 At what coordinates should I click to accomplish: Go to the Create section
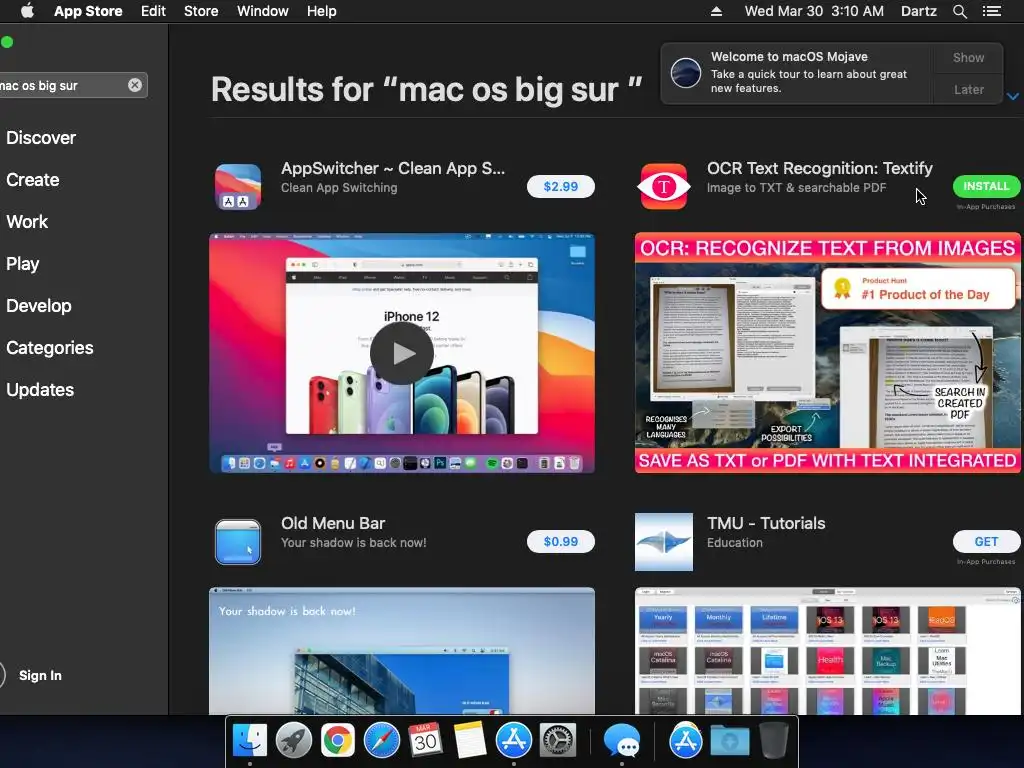point(33,180)
